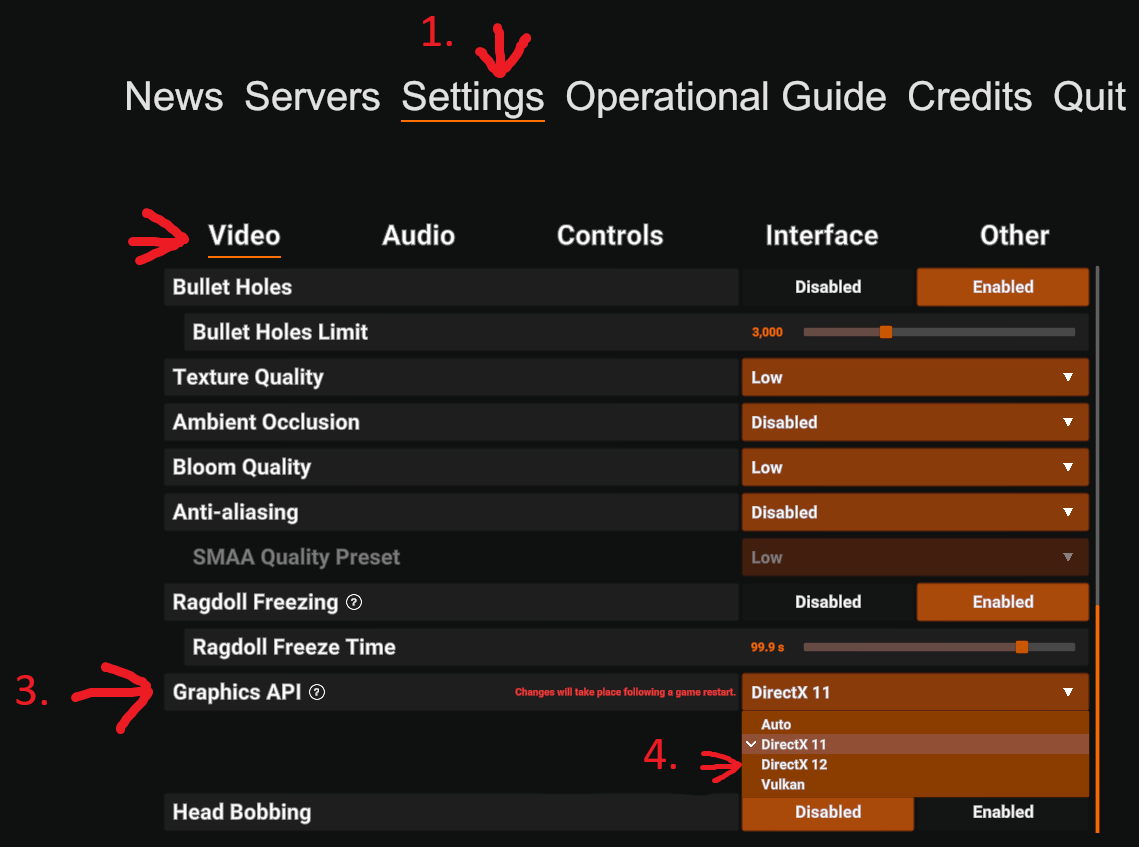This screenshot has height=847, width=1139.
Task: Click the Bloom Quality setting label
Action: tap(242, 467)
